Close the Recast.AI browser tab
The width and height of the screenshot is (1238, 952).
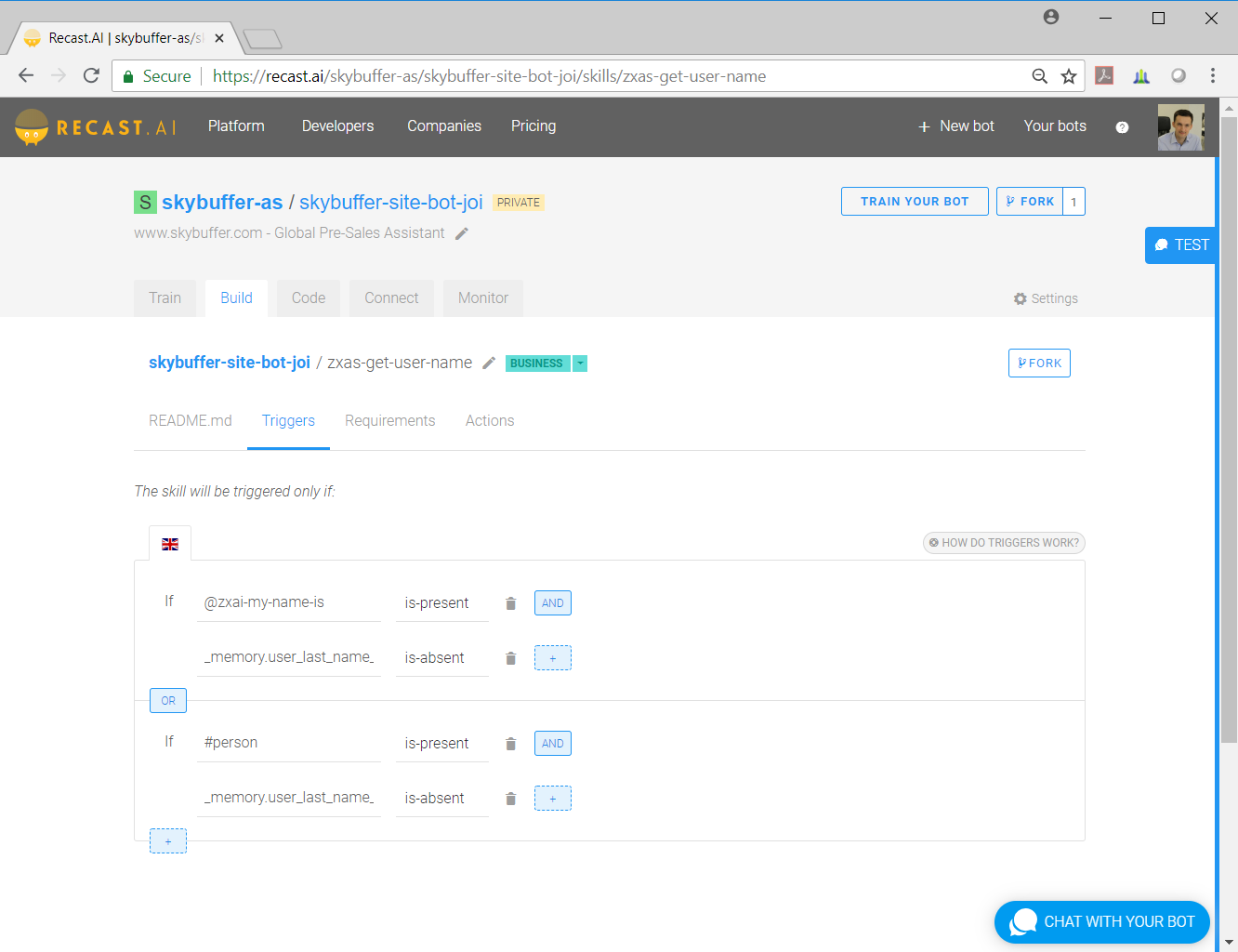click(219, 38)
